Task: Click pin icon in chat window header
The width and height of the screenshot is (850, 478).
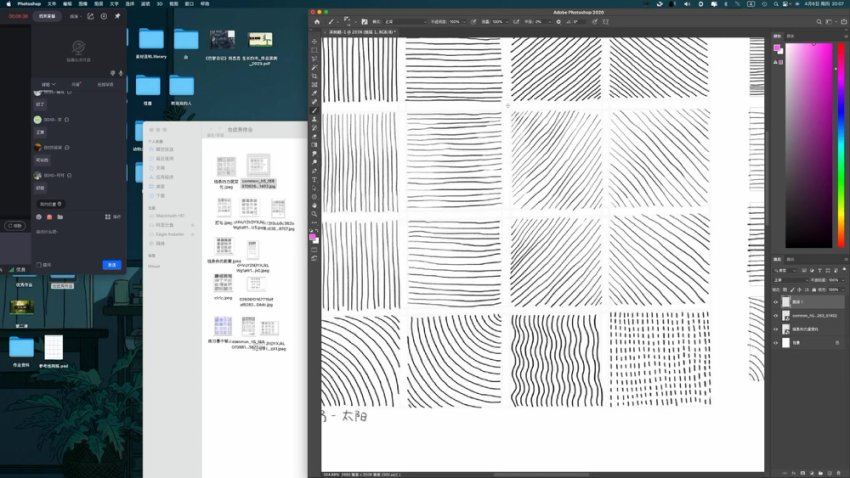Action: tap(117, 16)
